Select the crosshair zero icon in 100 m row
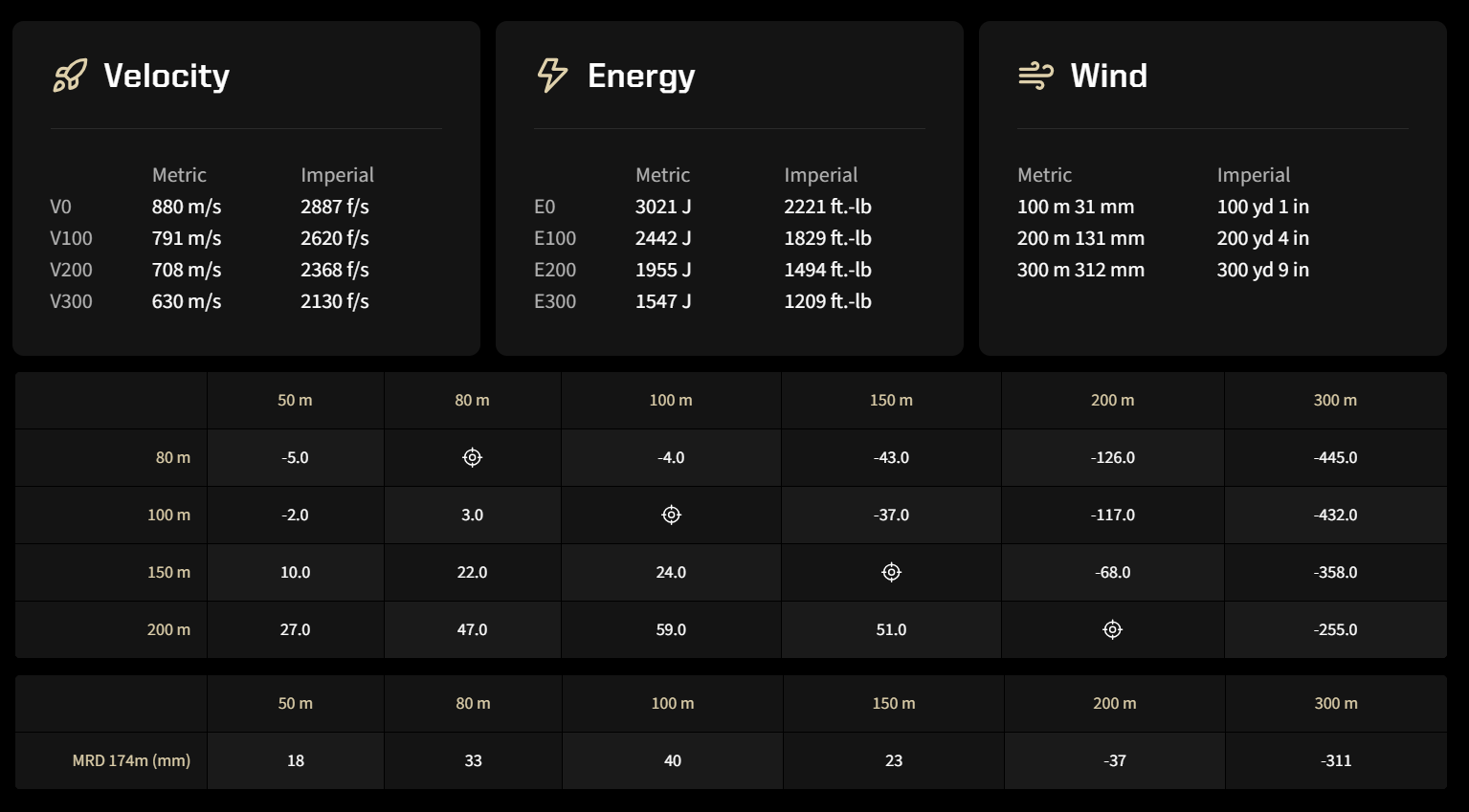This screenshot has height=812, width=1469. pos(672,516)
